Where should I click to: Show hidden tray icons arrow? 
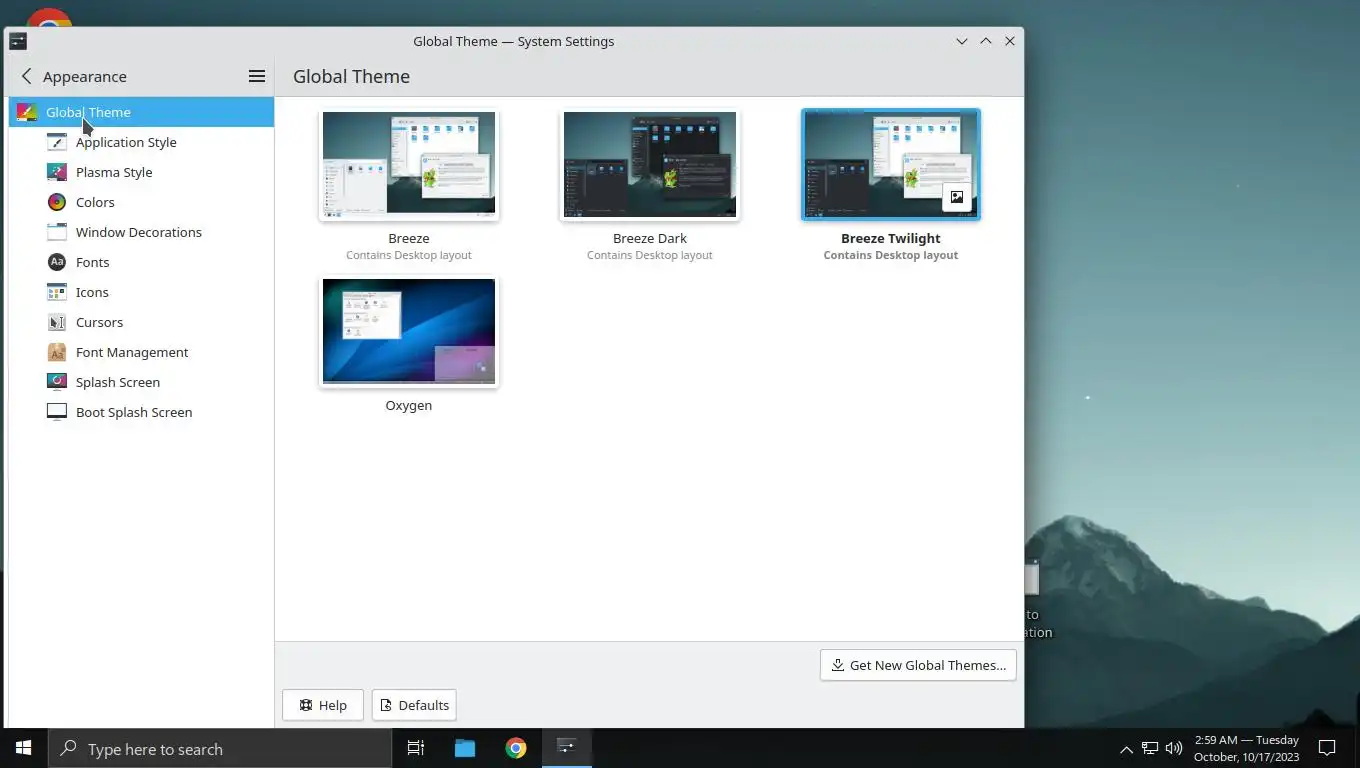pyautogui.click(x=1126, y=749)
